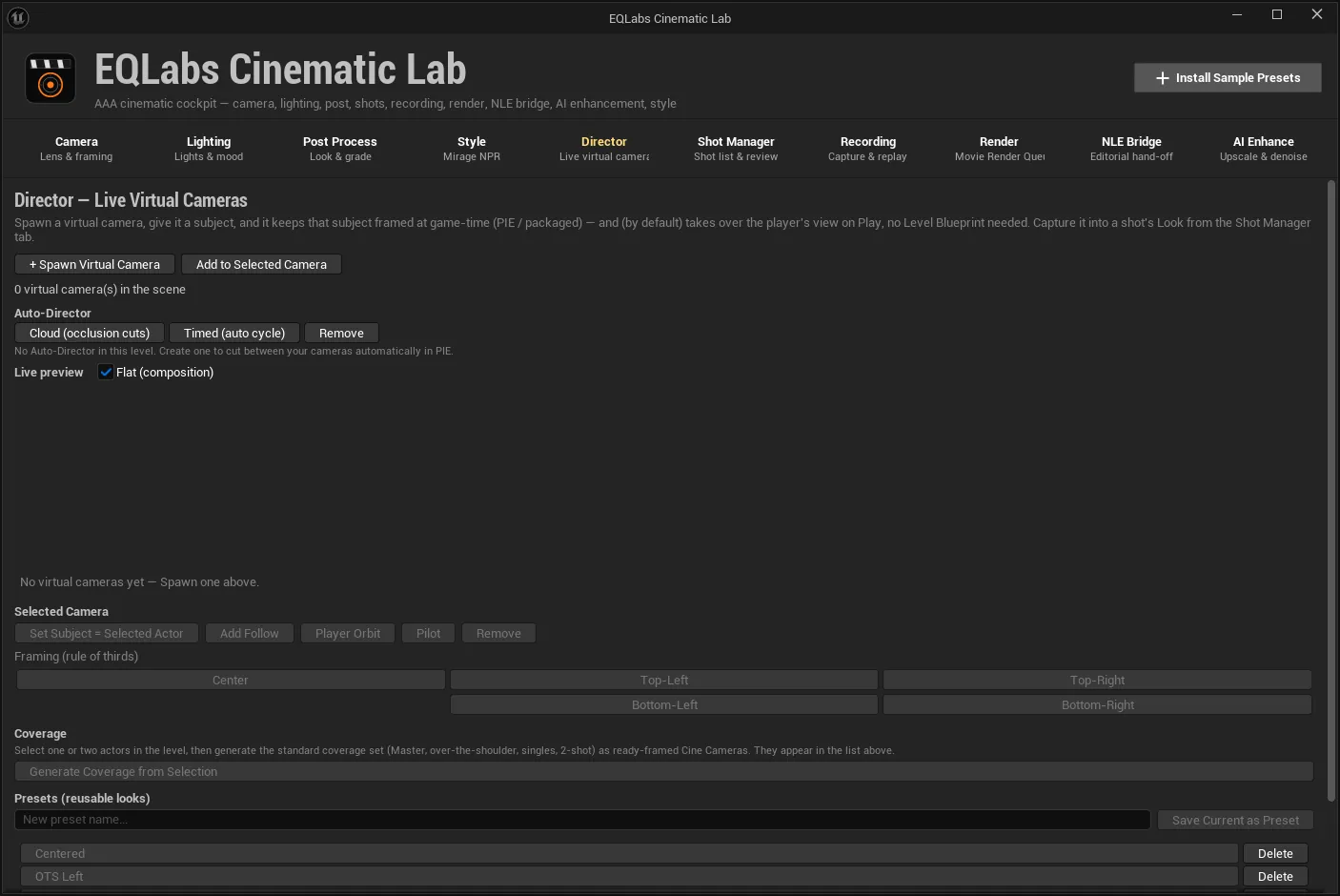Click 'No virtual cameras yet' message
This screenshot has width=1340, height=896.
139,581
